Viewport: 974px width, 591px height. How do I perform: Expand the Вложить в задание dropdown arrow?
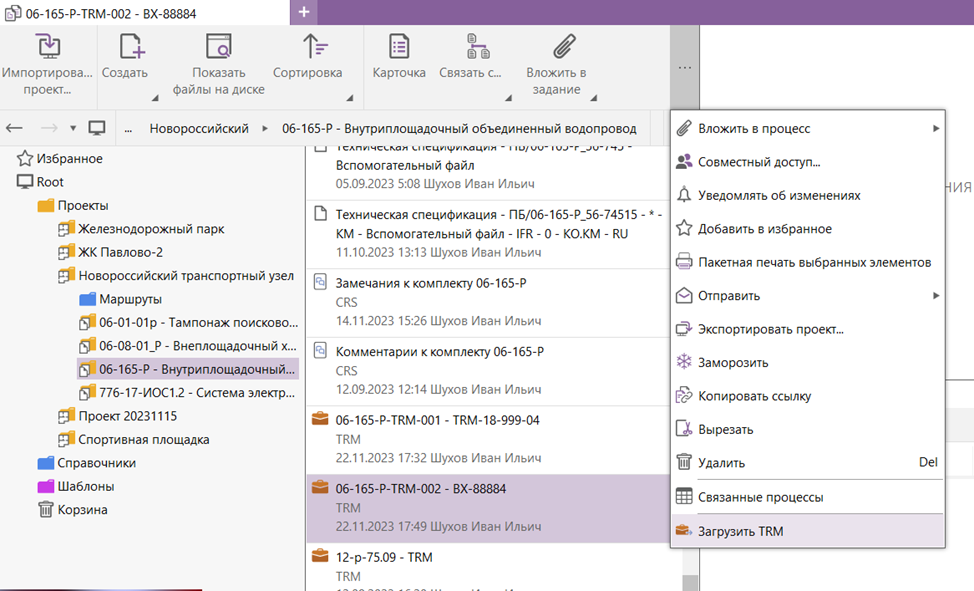click(x=594, y=98)
